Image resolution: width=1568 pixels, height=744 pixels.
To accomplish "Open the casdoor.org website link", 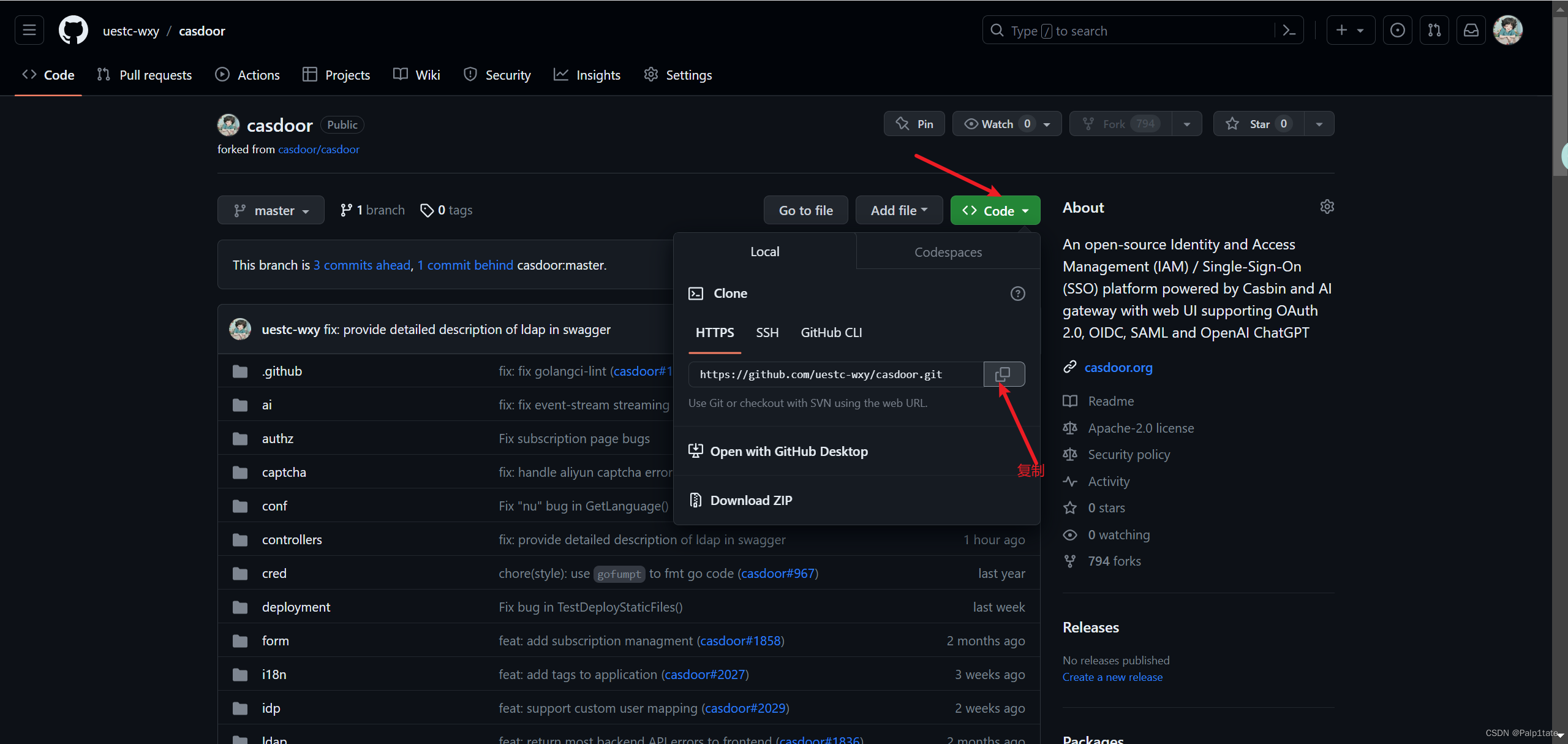I will point(1118,368).
